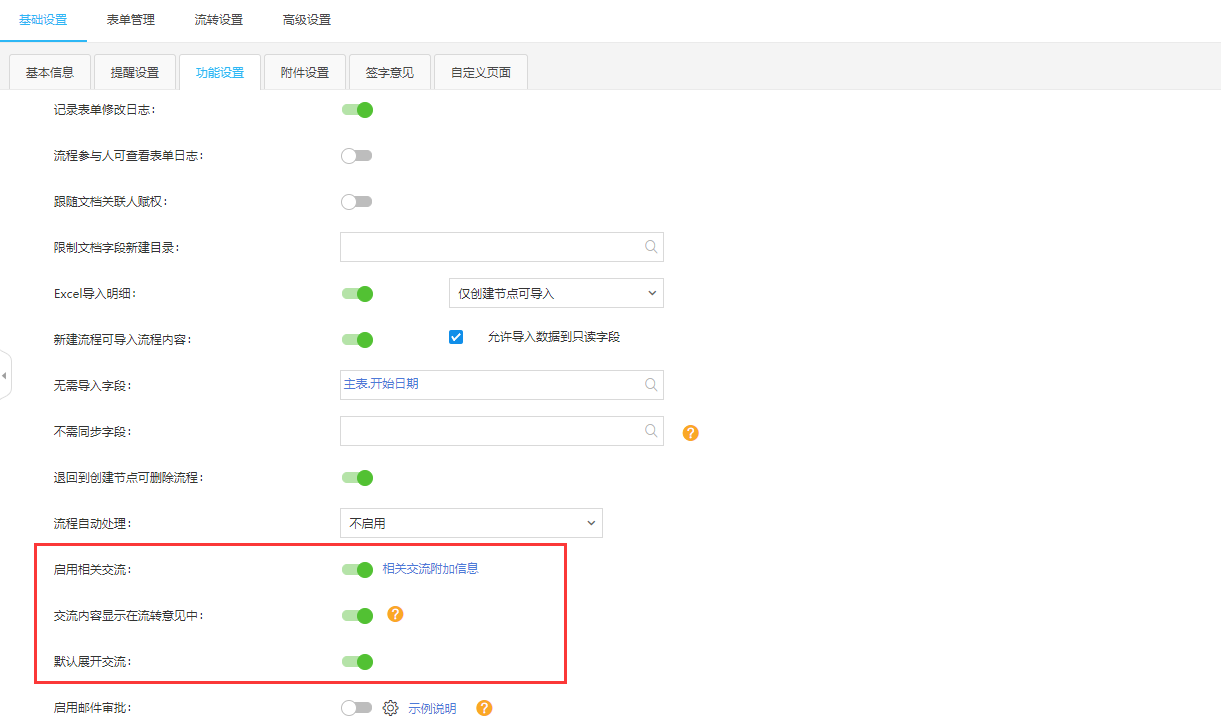Click help icon beside 交流内容显示在流转意见中
Viewport: 1221px width, 723px height.
pos(395,614)
